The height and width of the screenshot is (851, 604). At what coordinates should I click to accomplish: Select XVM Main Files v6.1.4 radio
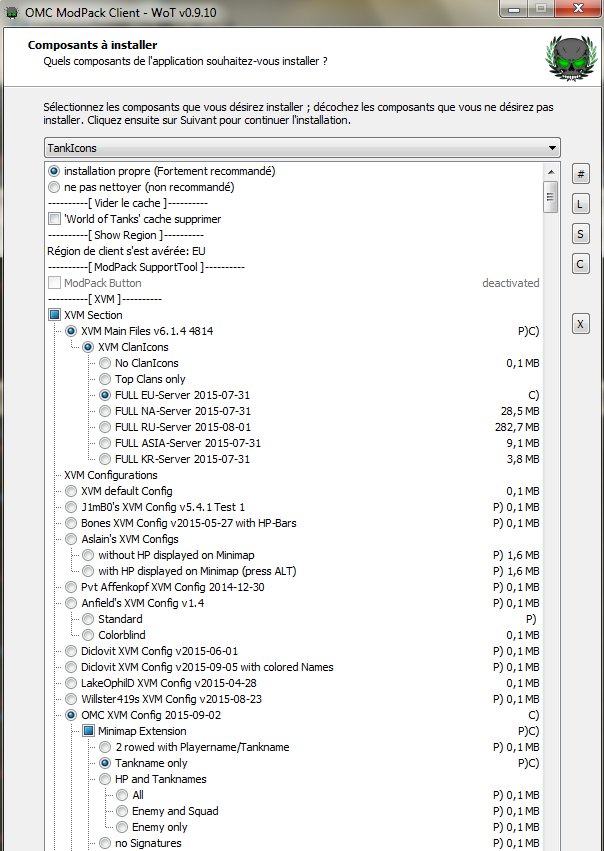click(x=71, y=331)
